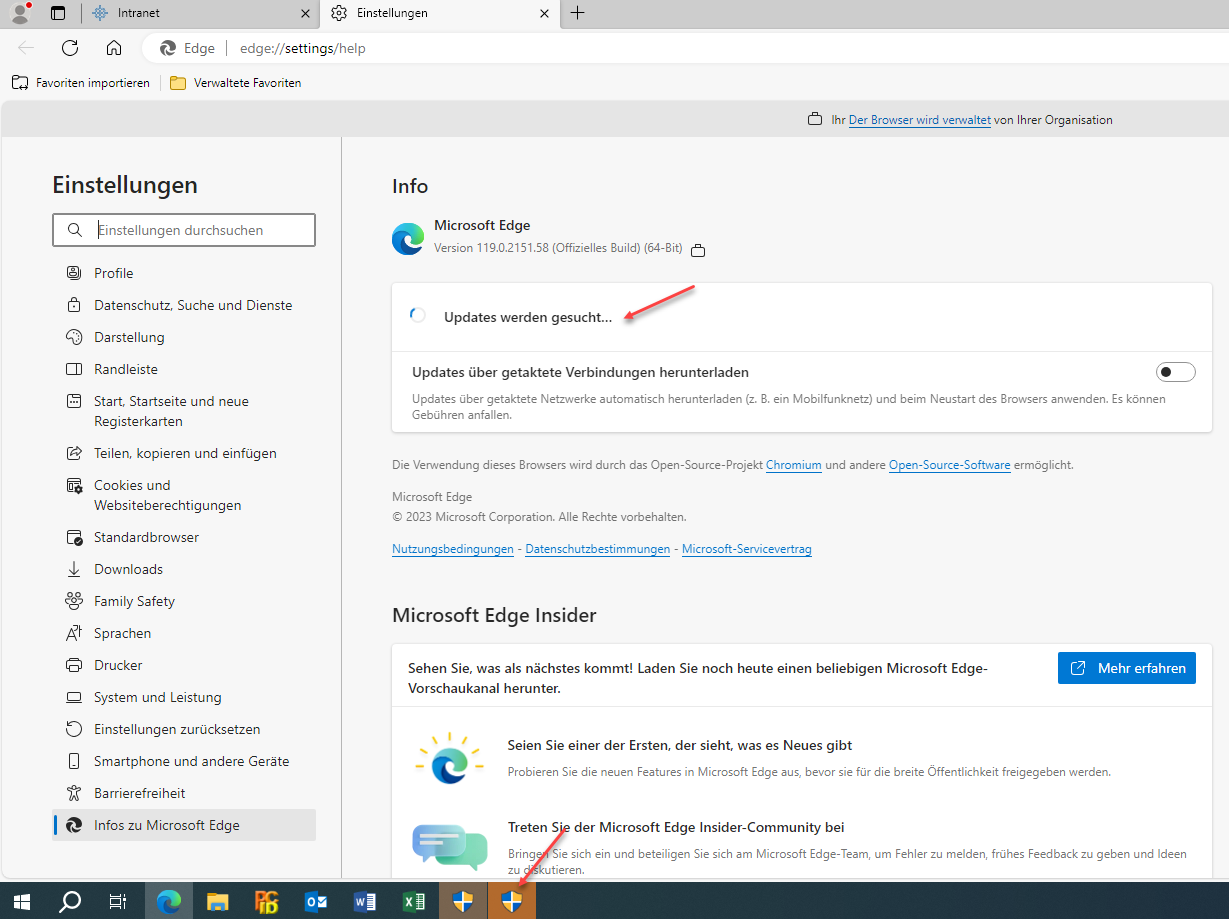The height and width of the screenshot is (919, 1229).
Task: Select Infos zu Microsoft Edge
Action: pos(184,825)
